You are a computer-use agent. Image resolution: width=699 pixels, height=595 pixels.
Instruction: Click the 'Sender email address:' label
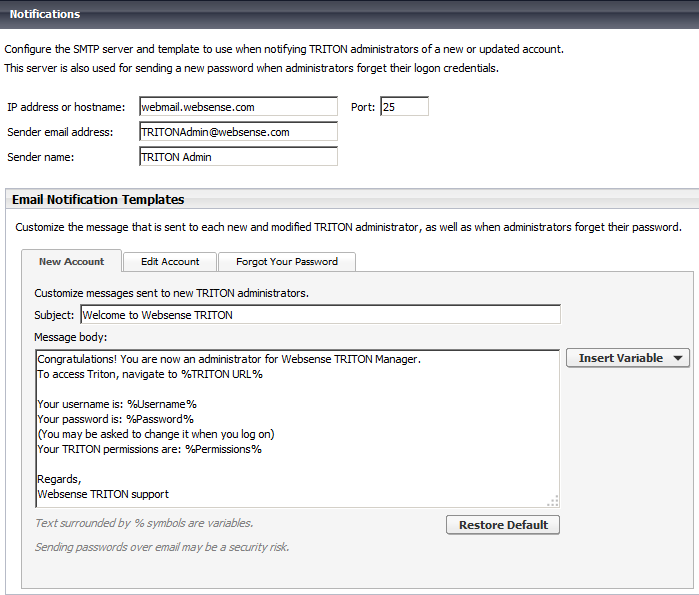pos(60,132)
